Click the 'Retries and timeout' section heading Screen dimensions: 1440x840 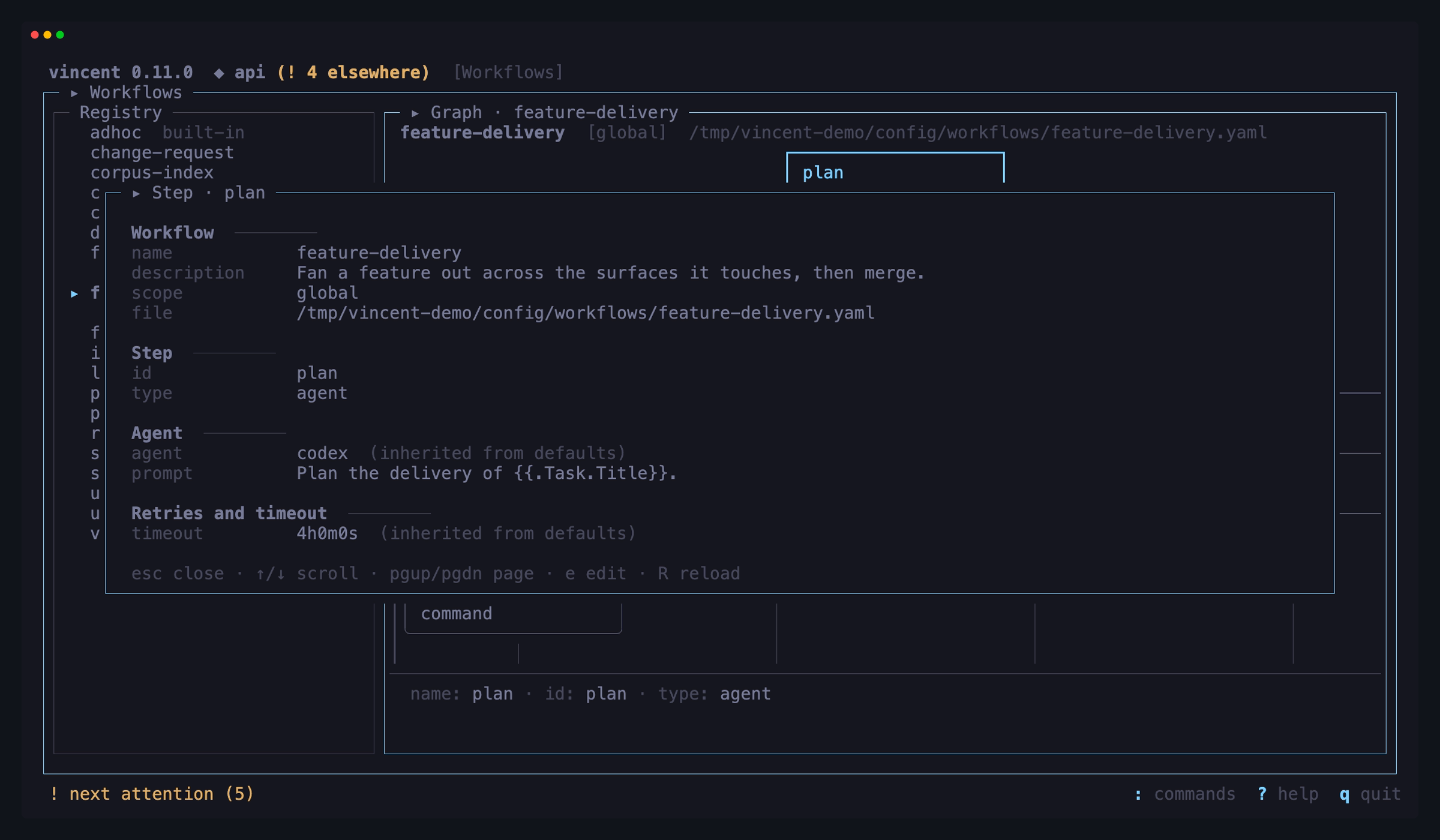point(229,514)
